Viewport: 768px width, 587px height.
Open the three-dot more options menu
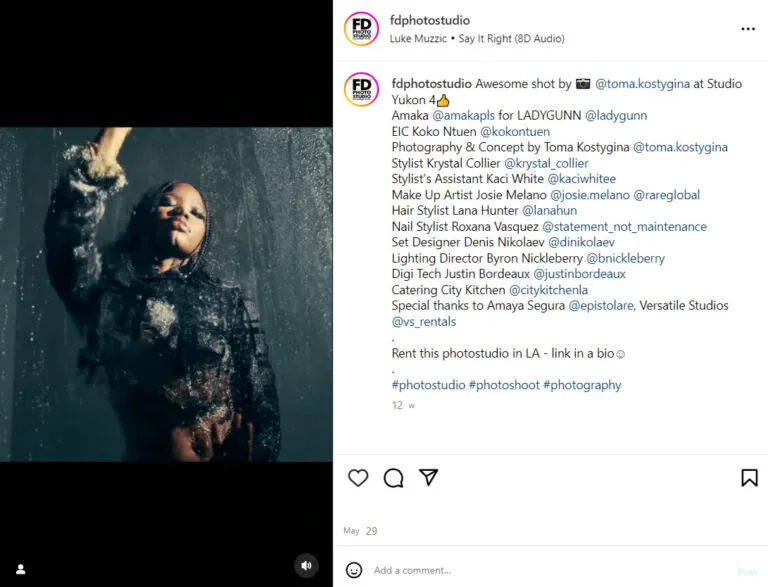[748, 29]
